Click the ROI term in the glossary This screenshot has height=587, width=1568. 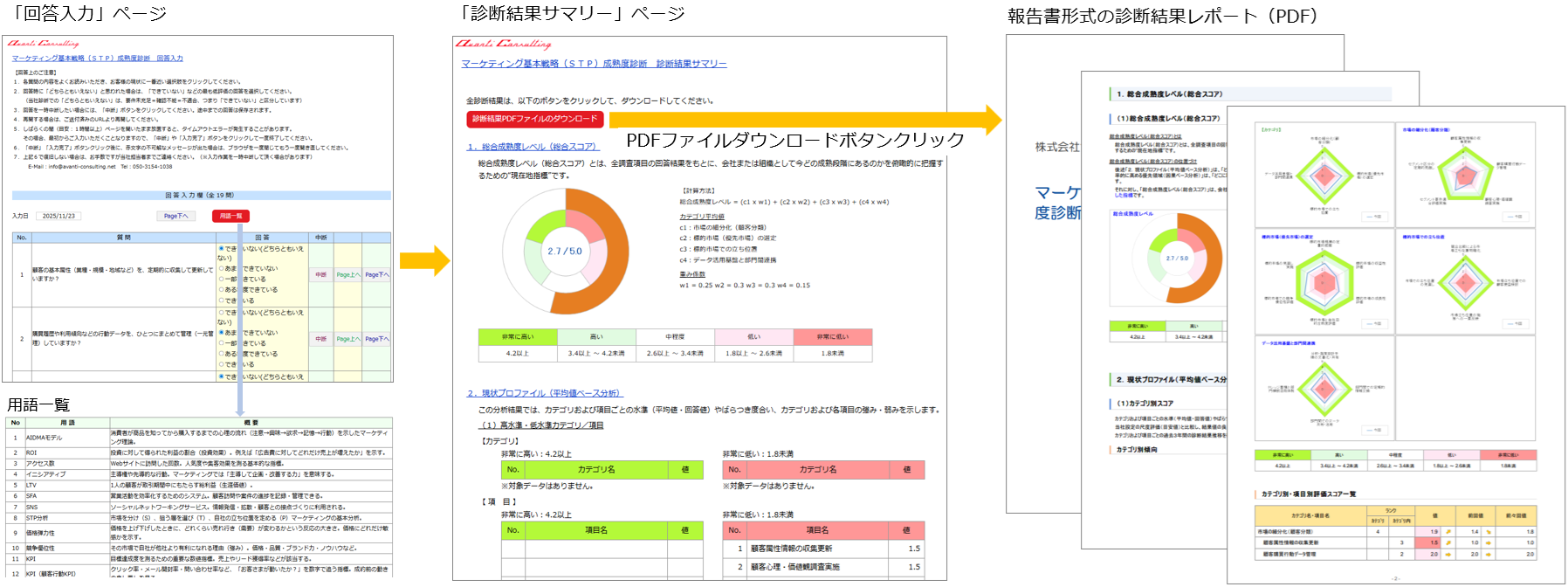tap(31, 452)
